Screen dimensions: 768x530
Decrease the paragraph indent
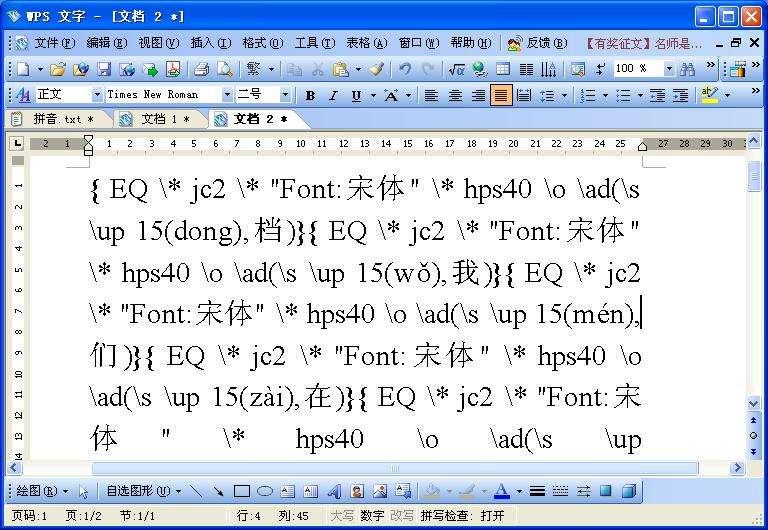[657, 95]
